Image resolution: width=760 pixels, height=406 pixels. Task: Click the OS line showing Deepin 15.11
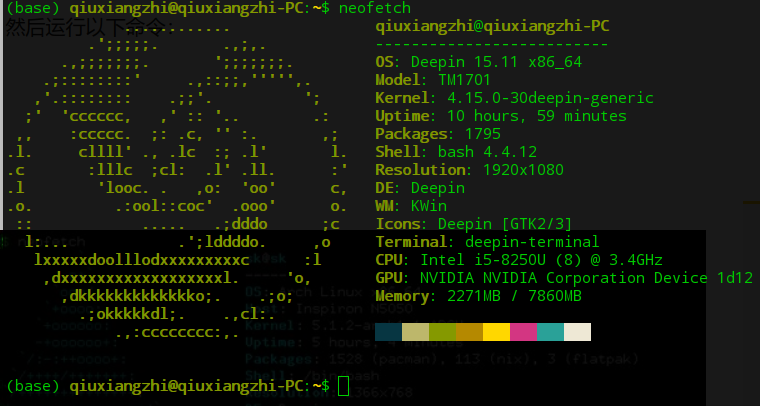478,62
